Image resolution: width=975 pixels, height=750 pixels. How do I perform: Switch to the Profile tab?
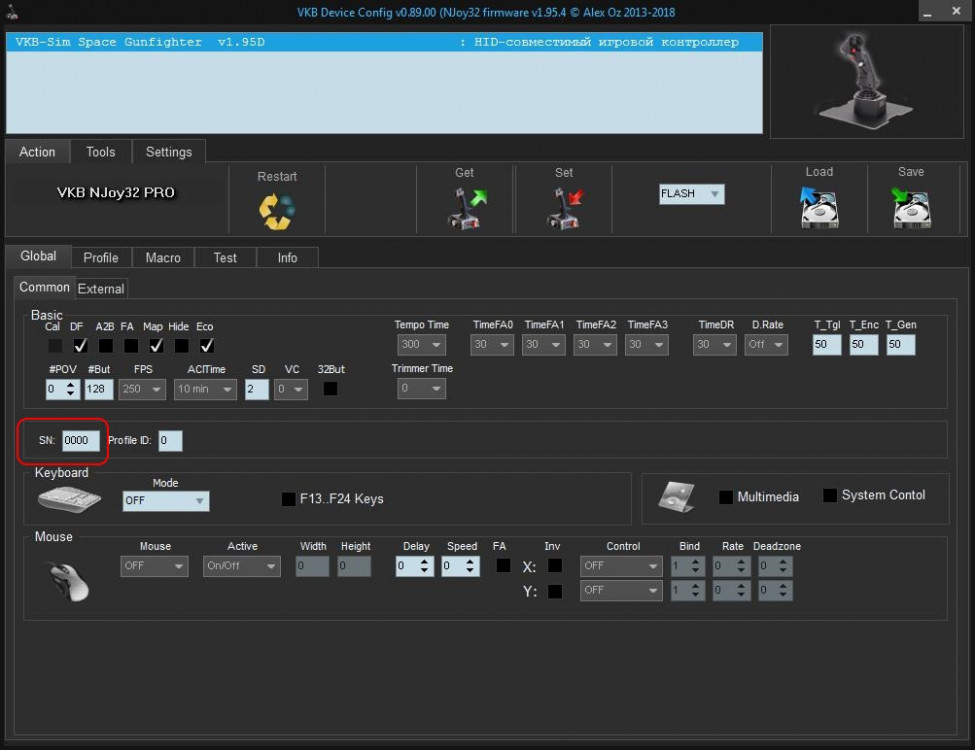101,257
